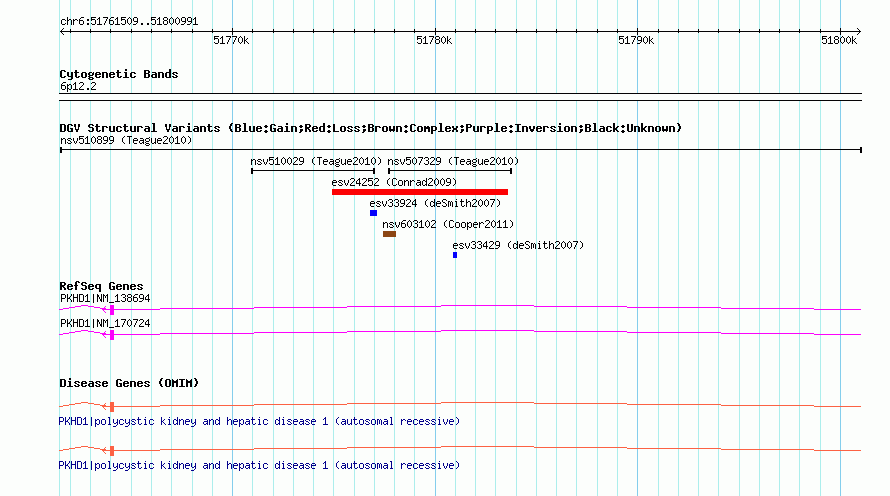Click the esv33429 (deSmith2007) label

point(518,245)
